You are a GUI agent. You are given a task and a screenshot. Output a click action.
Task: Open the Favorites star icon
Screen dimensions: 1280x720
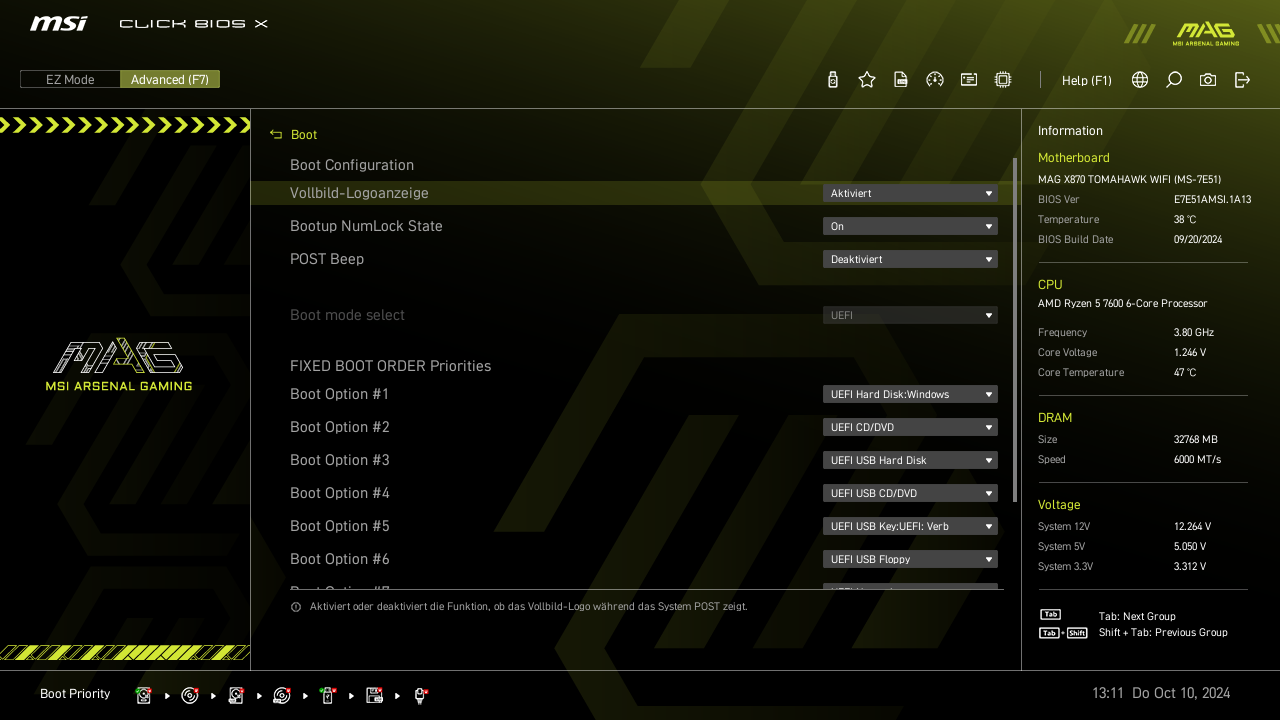pyautogui.click(x=867, y=80)
